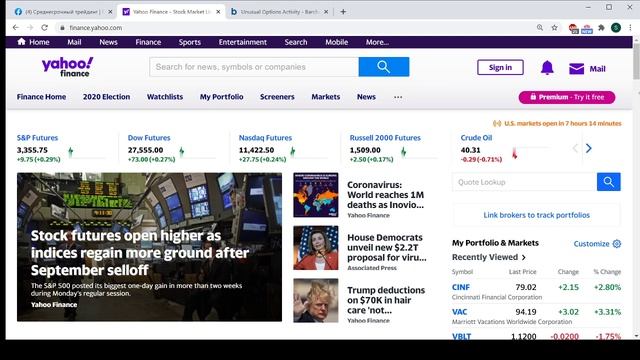Open Screeners section
The width and height of the screenshot is (640, 360).
[277, 97]
